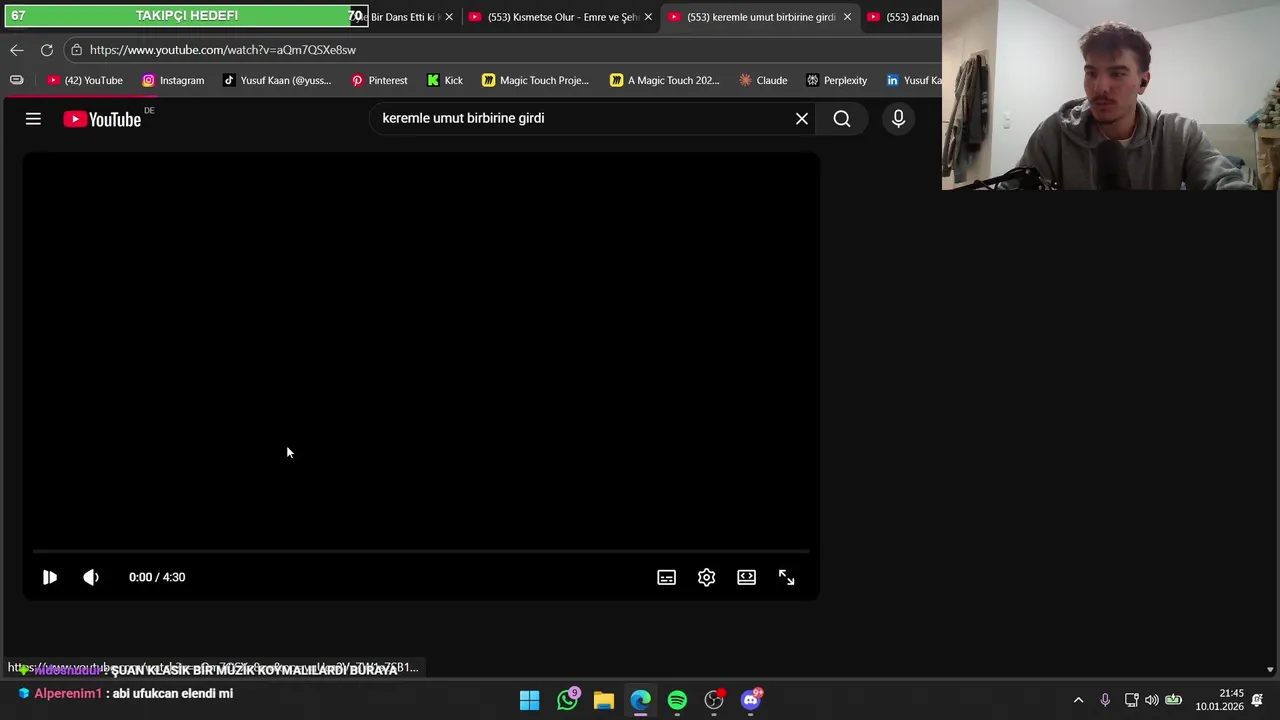The width and height of the screenshot is (1280, 720).
Task: Enter fullscreen in the video player
Action: (x=786, y=577)
